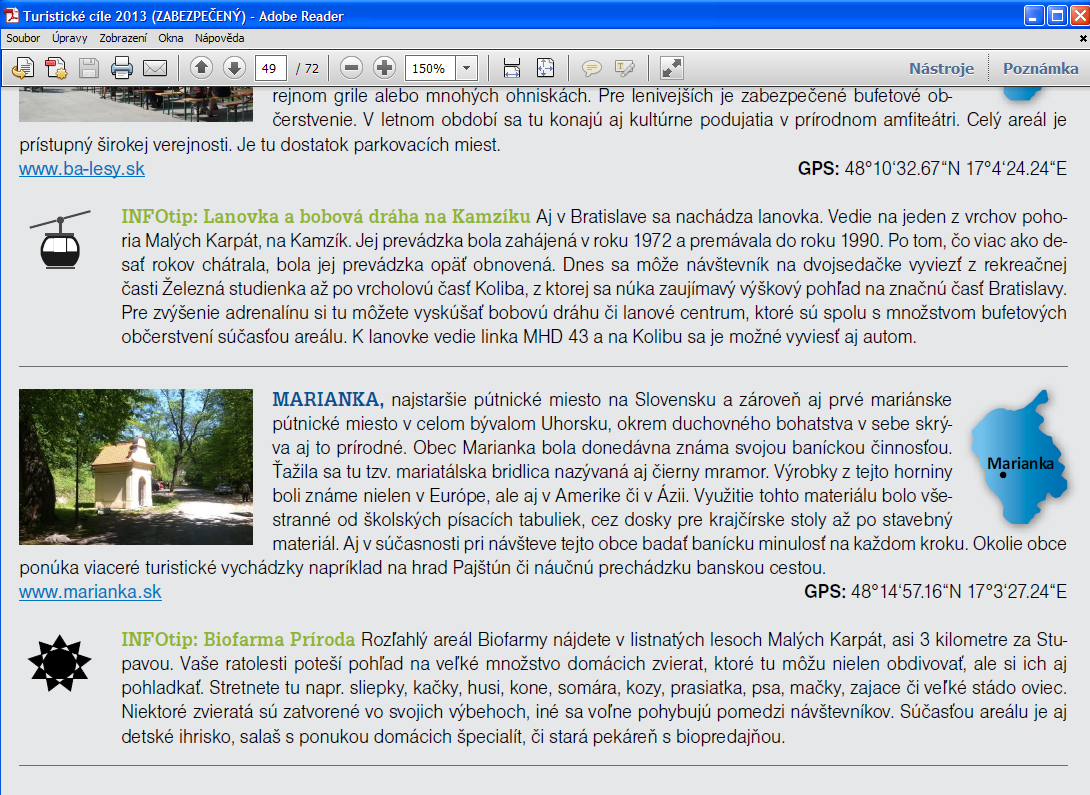The image size is (1090, 795).
Task: Select the sticky note comment tool
Action: click(x=592, y=68)
